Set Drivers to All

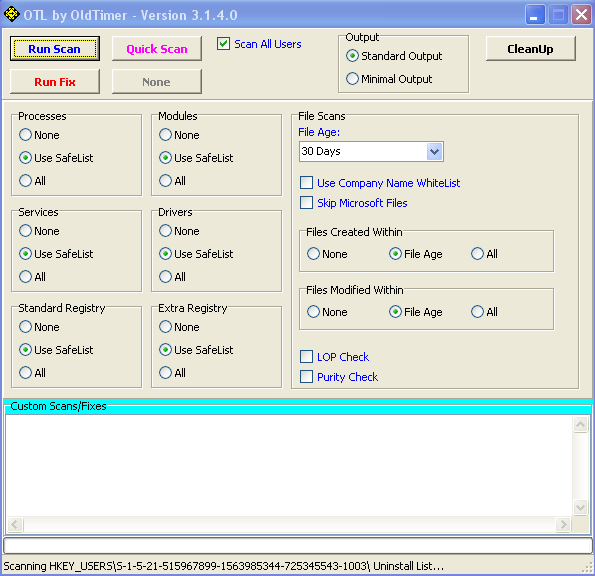pos(165,276)
